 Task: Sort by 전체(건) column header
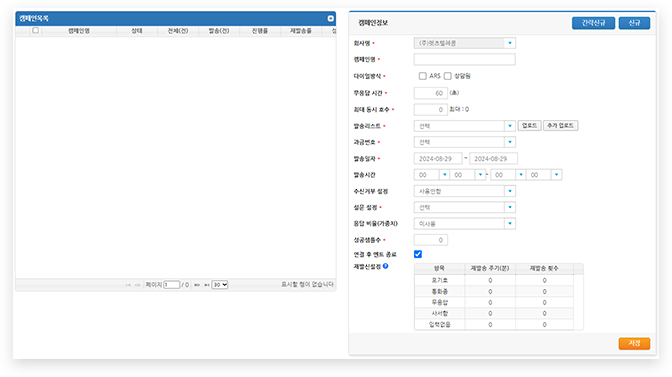[x=178, y=31]
